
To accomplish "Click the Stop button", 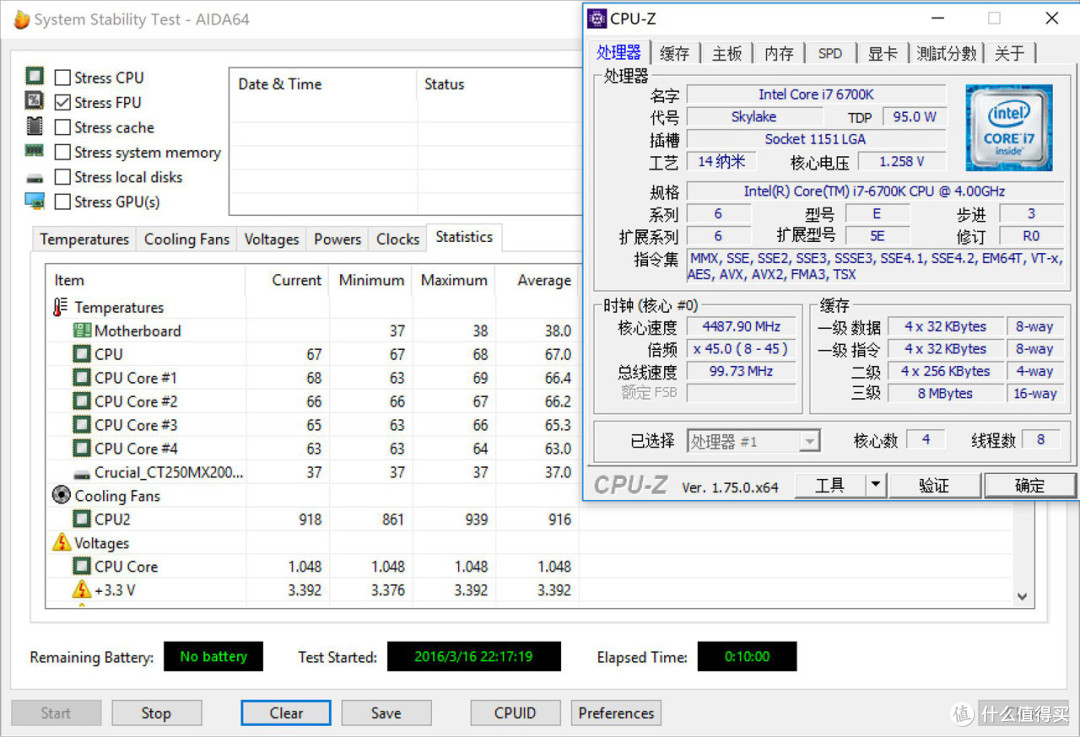I will click(x=156, y=713).
